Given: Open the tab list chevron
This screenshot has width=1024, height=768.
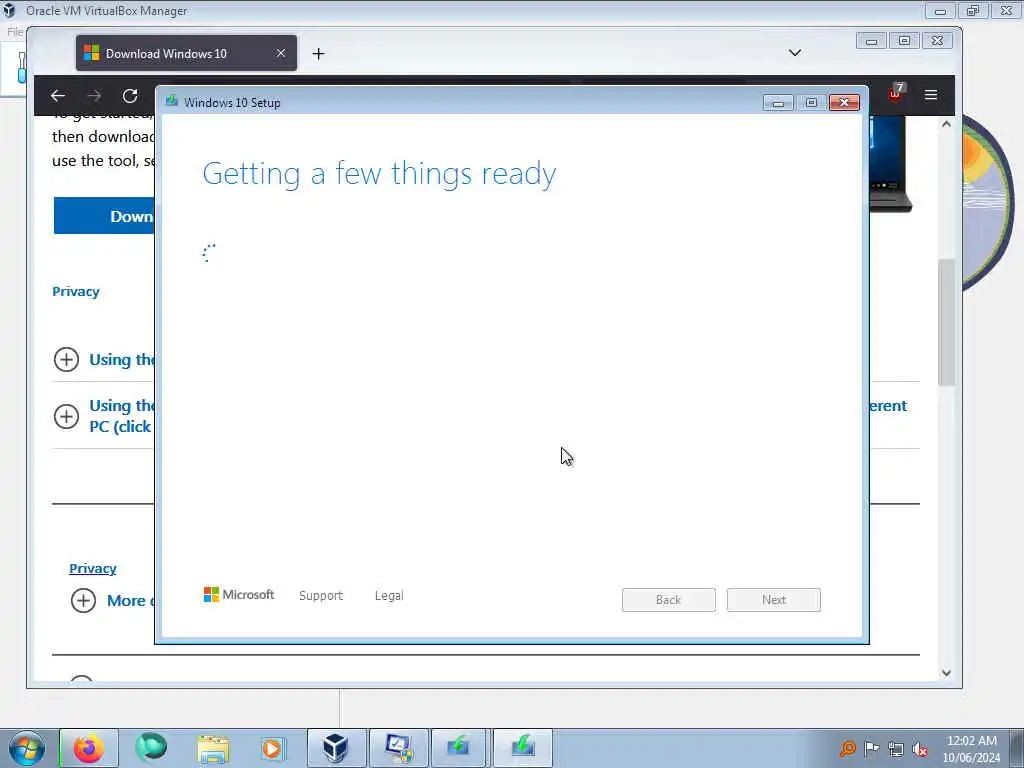Looking at the screenshot, I should 795,53.
